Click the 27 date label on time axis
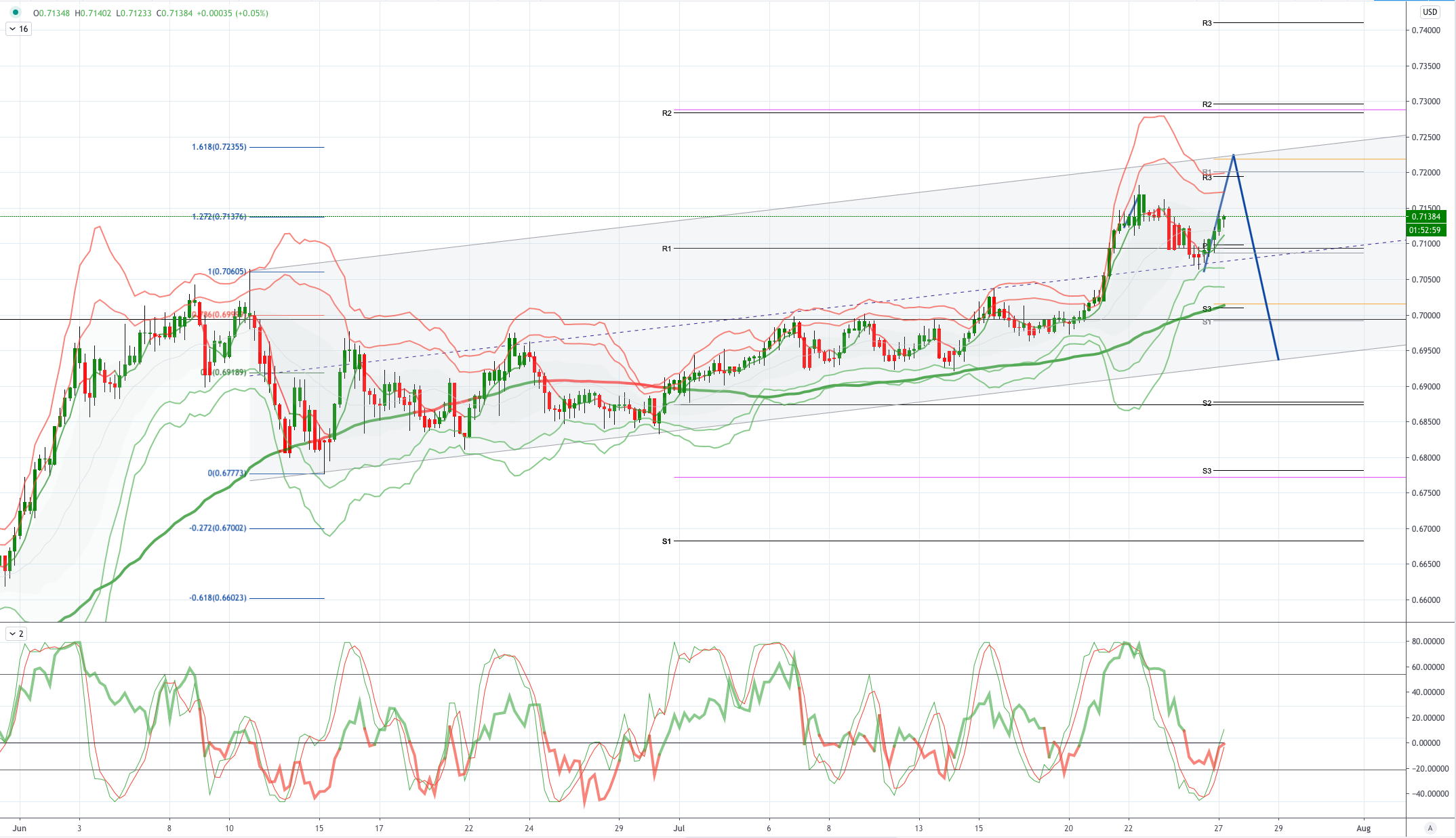This screenshot has height=838, width=1456. [1218, 828]
